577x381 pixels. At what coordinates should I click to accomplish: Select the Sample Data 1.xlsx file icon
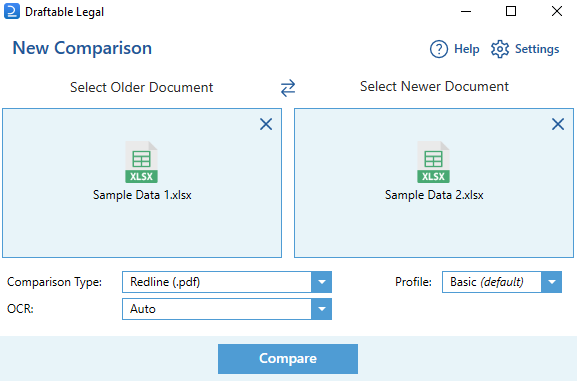click(142, 162)
